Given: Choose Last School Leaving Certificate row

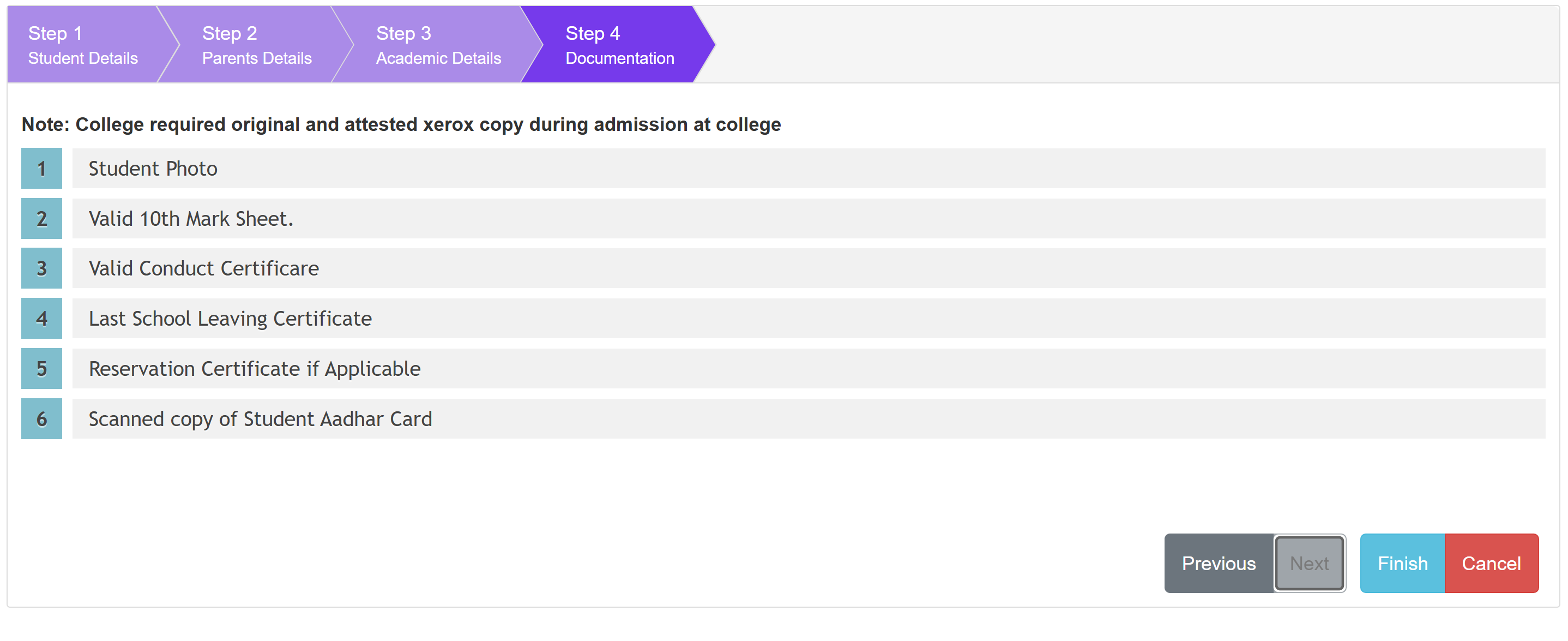Looking at the screenshot, I should click(x=808, y=319).
